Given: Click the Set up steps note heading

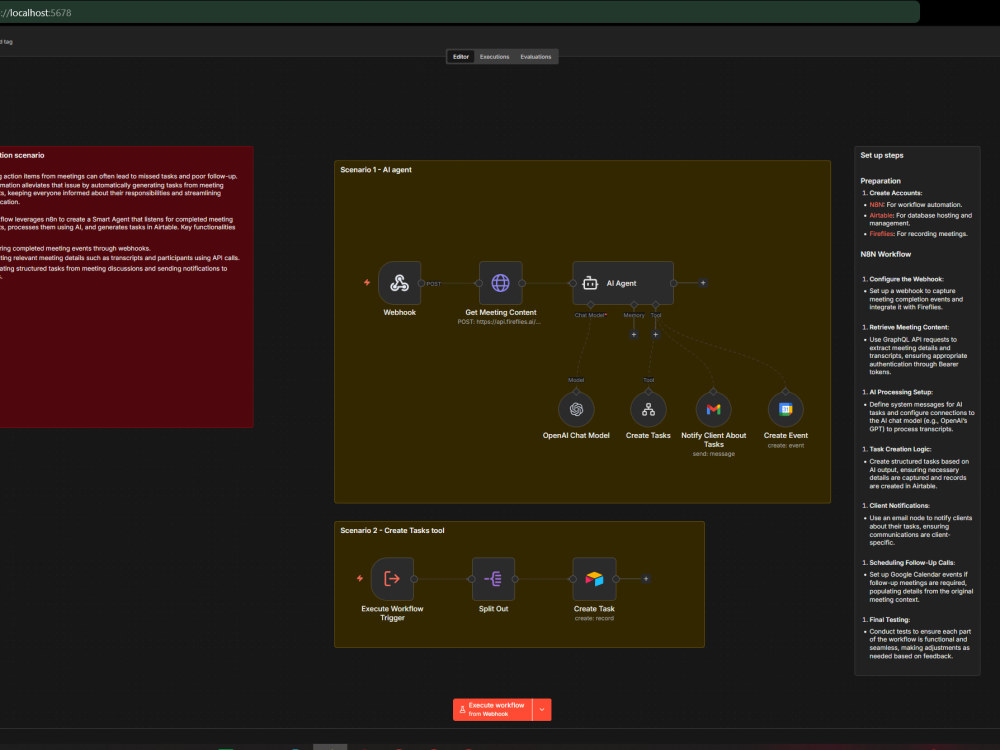Looking at the screenshot, I should pyautogui.click(x=881, y=155).
